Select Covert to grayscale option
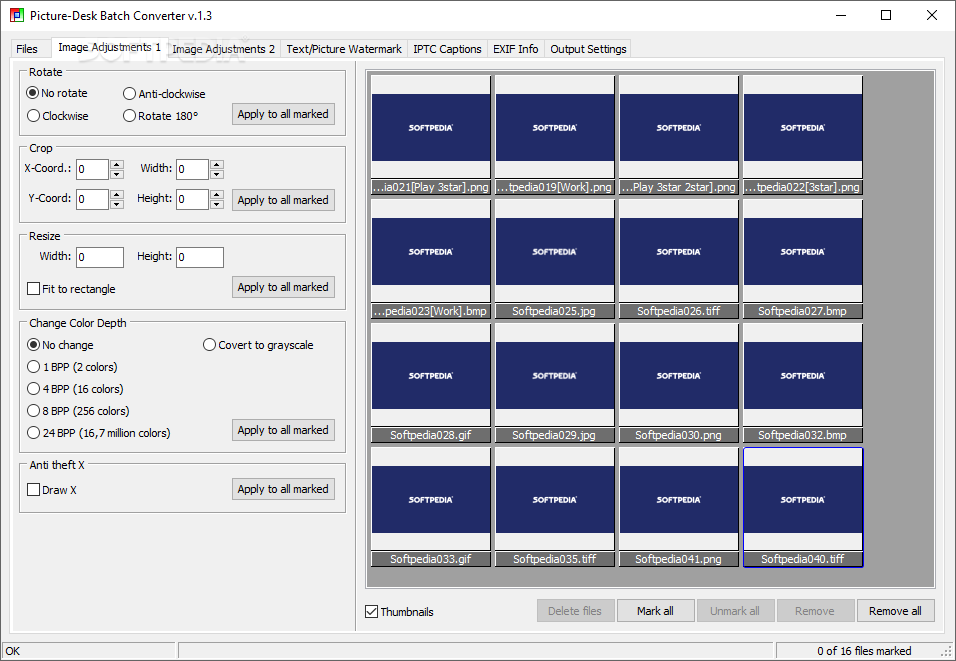This screenshot has width=956, height=661. pyautogui.click(x=258, y=345)
